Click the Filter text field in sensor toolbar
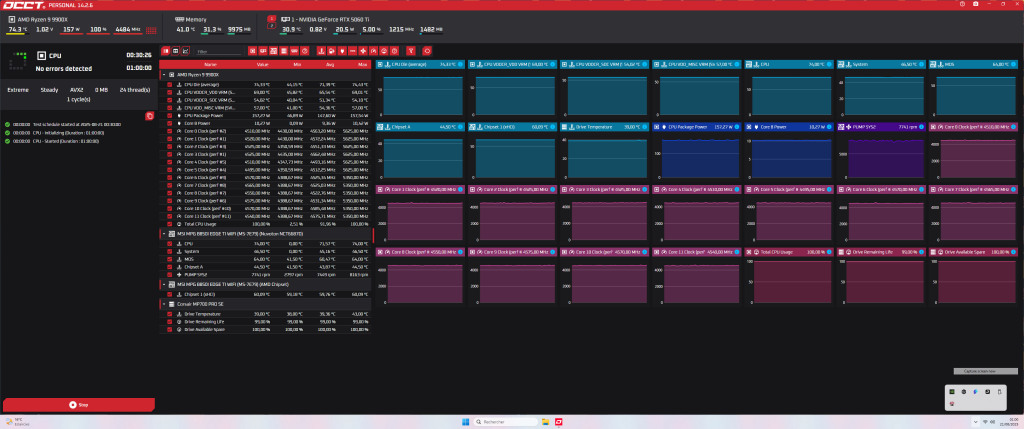Viewport: 1024px width, 429px height. tap(219, 51)
